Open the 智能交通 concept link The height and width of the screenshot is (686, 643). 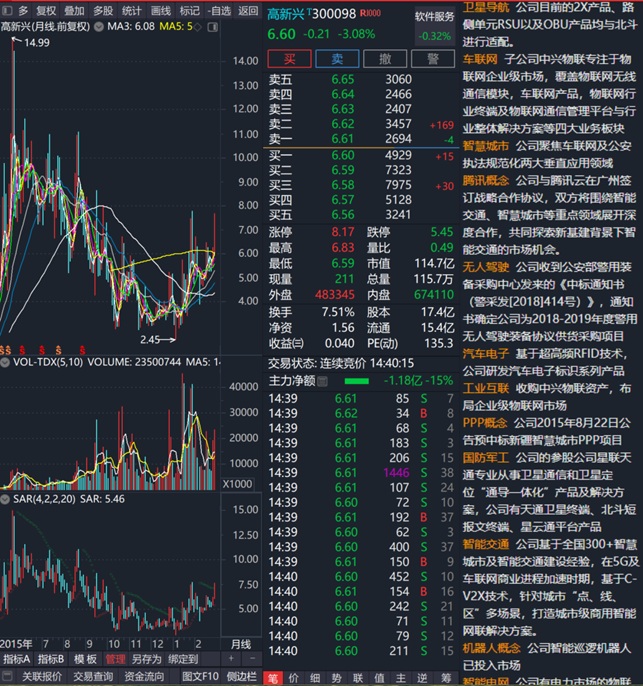click(486, 544)
